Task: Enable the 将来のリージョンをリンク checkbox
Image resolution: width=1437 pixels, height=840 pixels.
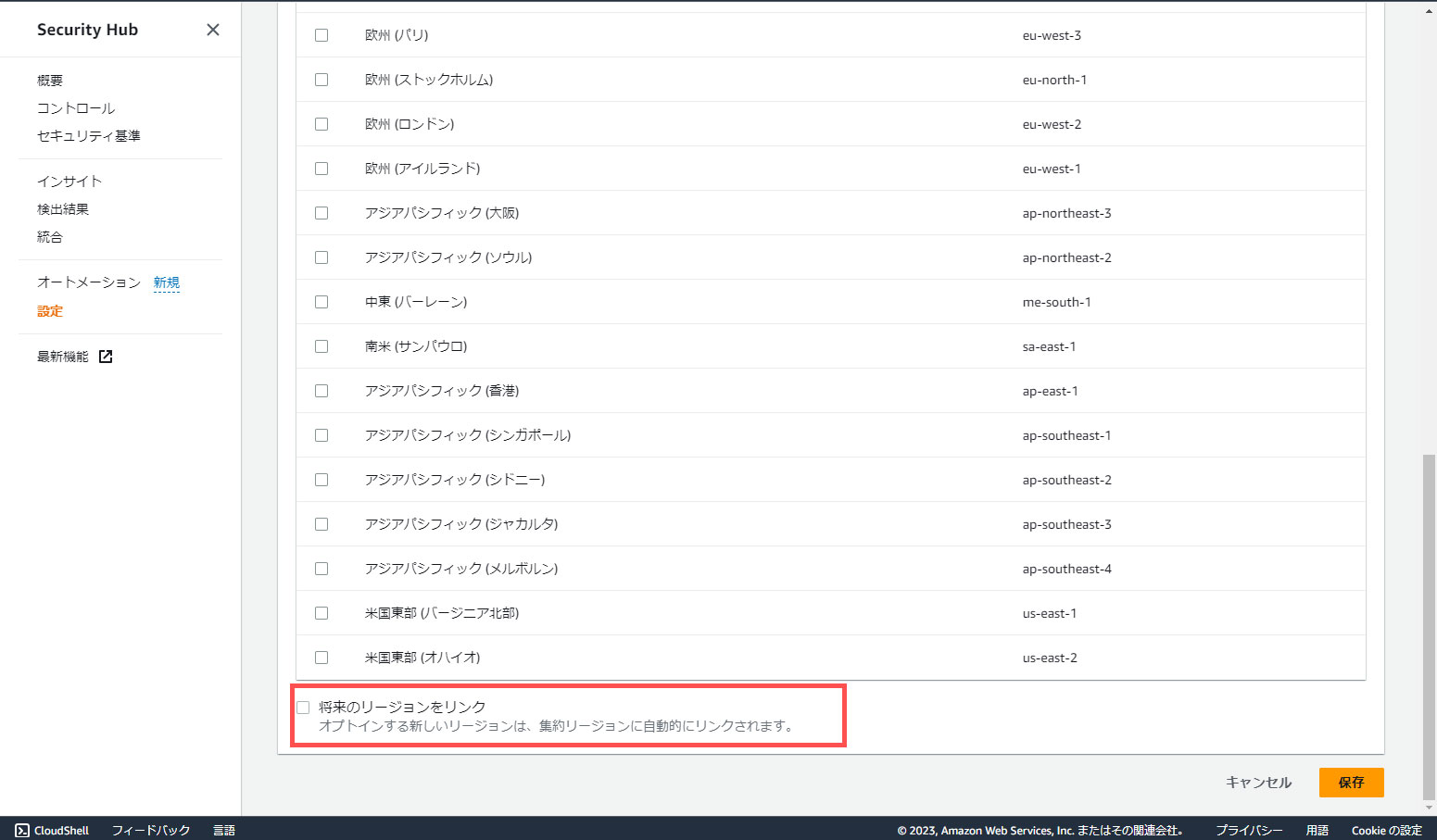Action: (303, 708)
